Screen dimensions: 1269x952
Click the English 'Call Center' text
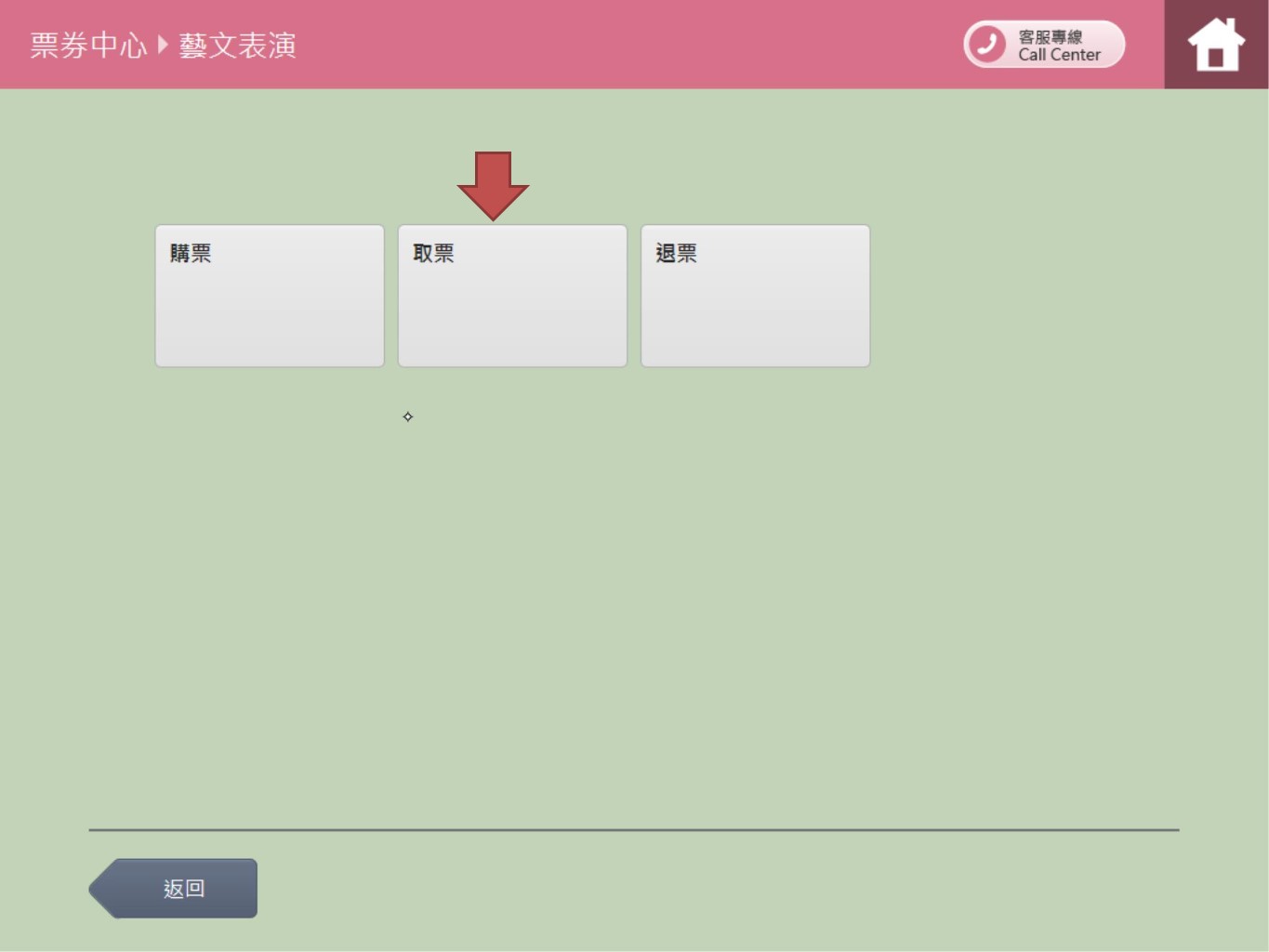(x=1059, y=55)
